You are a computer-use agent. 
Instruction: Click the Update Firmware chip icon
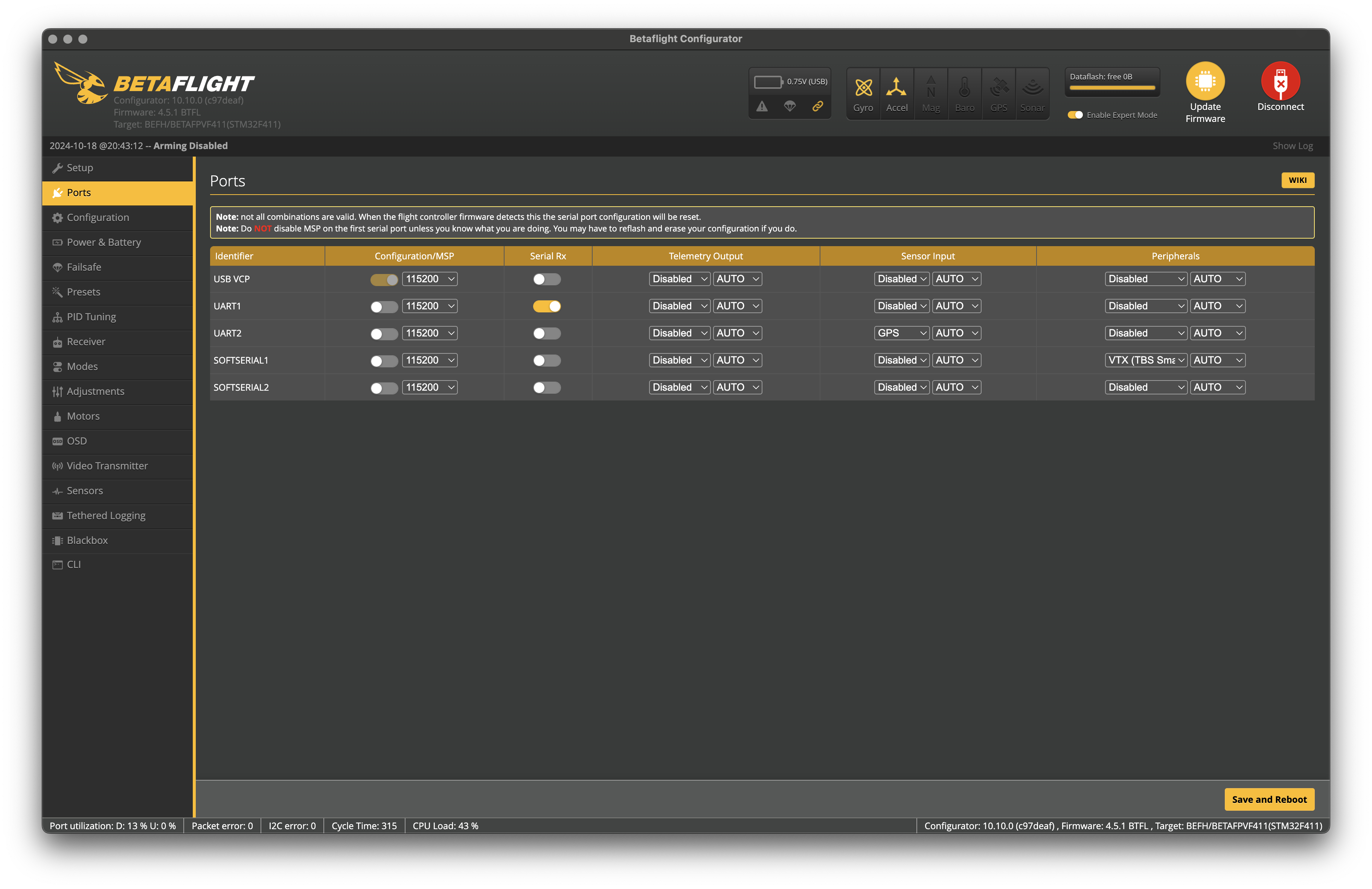(x=1205, y=81)
